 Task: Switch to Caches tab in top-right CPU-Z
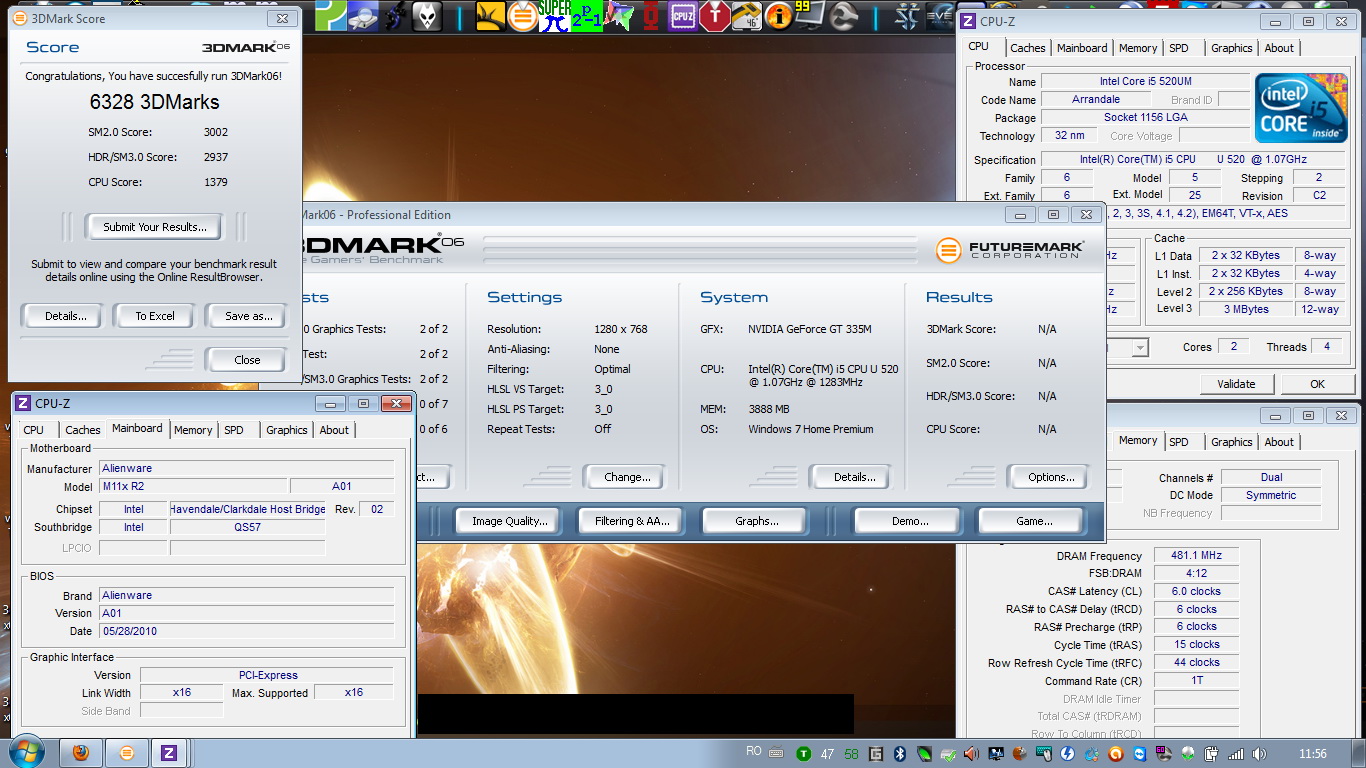tap(1027, 48)
